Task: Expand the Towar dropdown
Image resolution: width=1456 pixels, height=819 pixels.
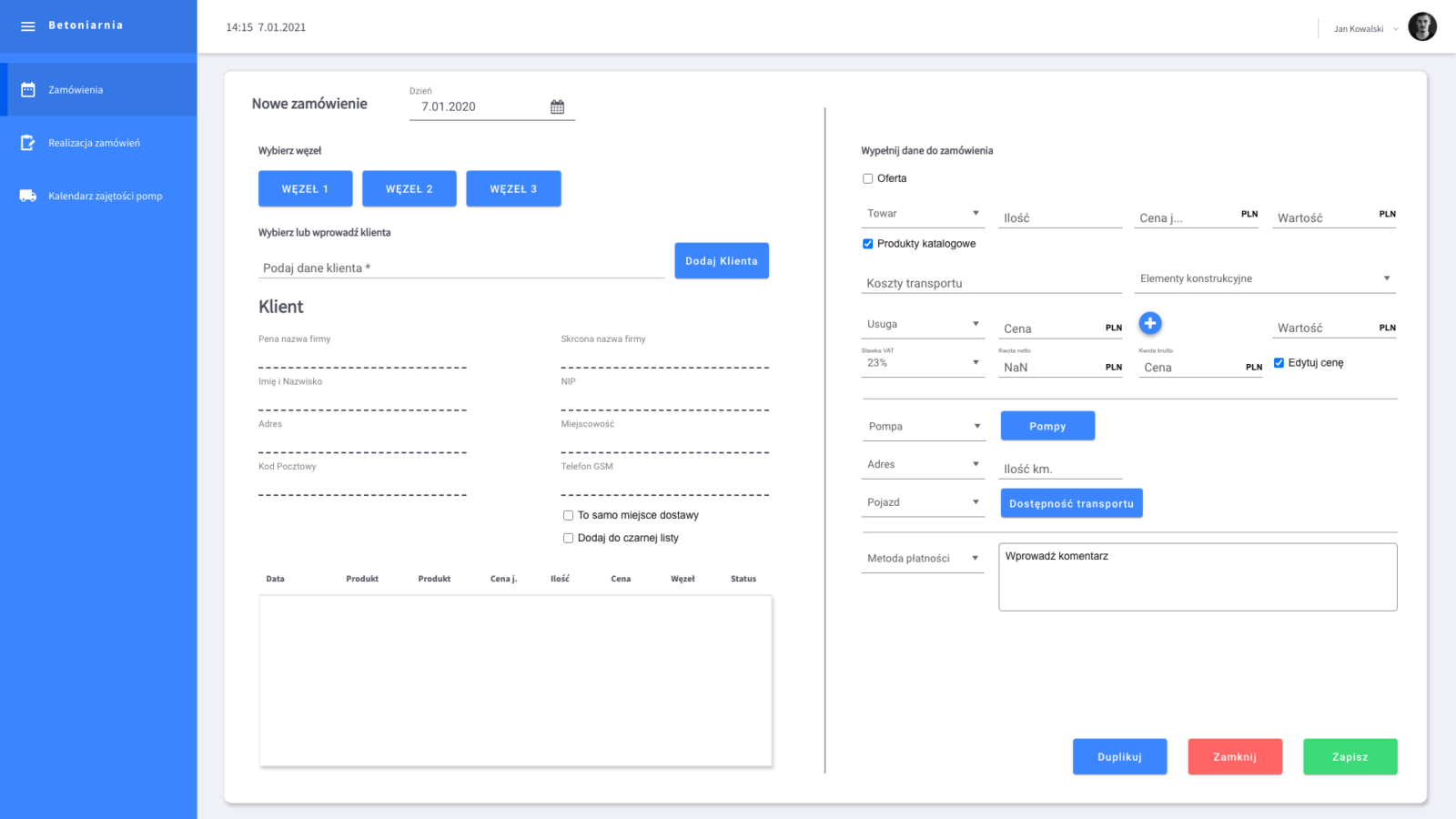Action: [x=923, y=214]
